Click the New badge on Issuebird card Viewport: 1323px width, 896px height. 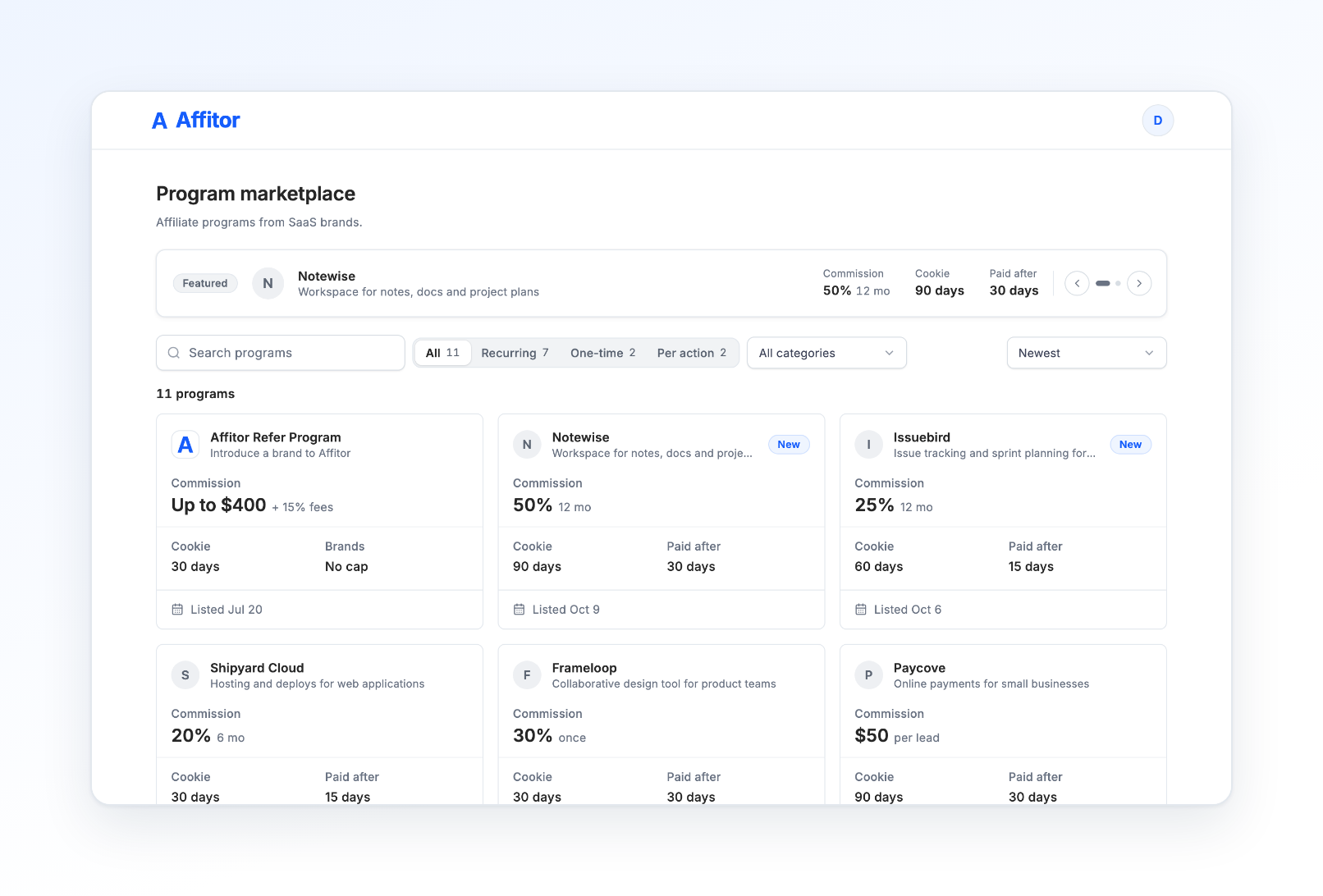click(x=1130, y=445)
